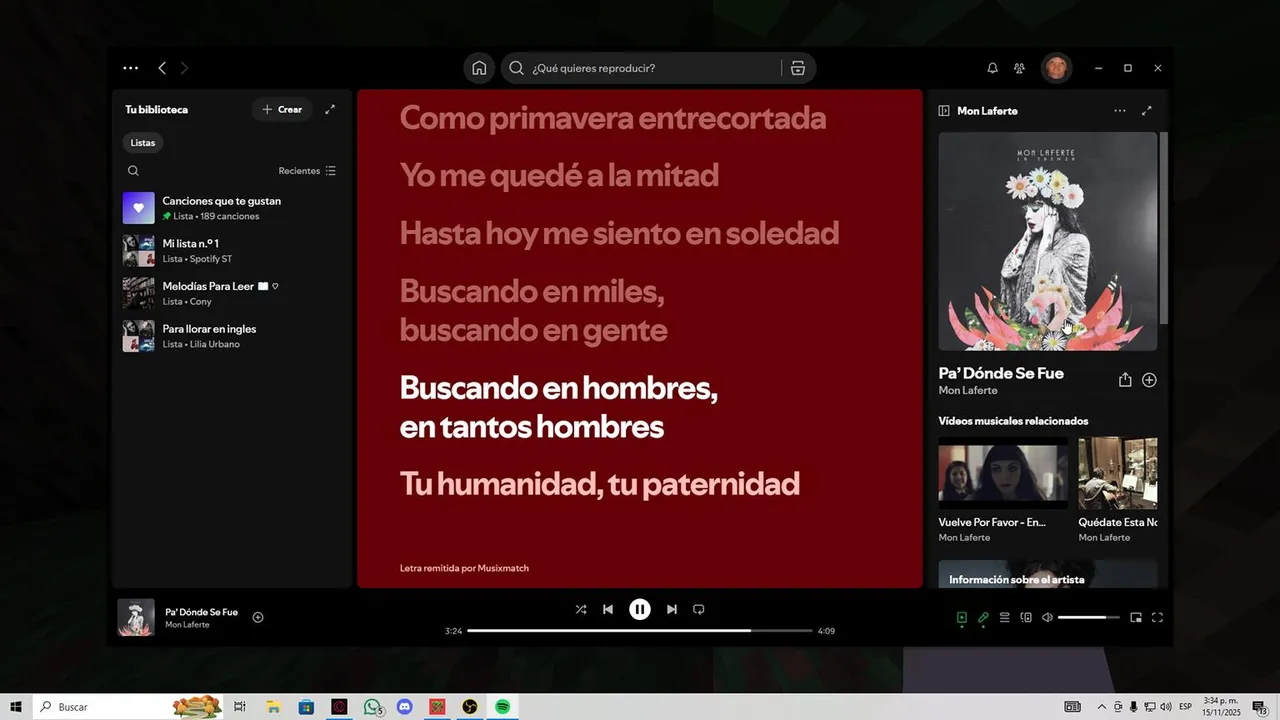Add the song to liked songs from panel
Screen dimensions: 1280x720
click(x=1149, y=380)
